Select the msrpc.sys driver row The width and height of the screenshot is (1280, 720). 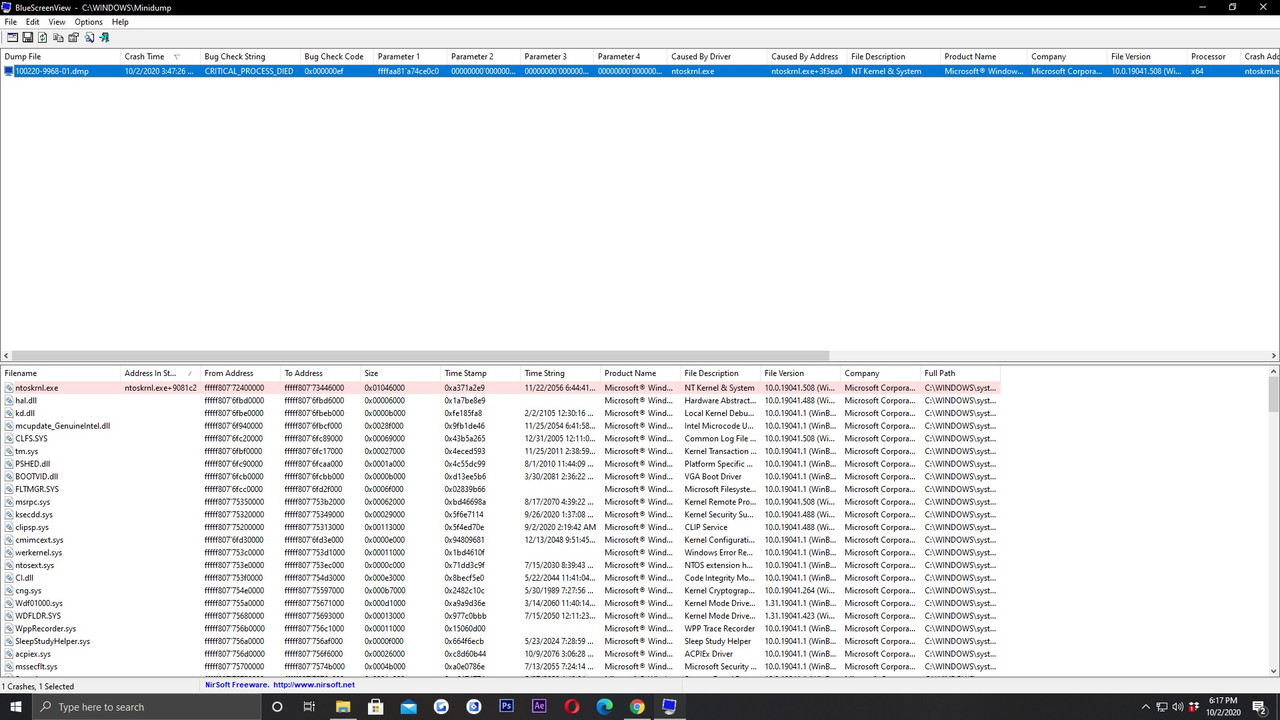pyautogui.click(x=500, y=502)
